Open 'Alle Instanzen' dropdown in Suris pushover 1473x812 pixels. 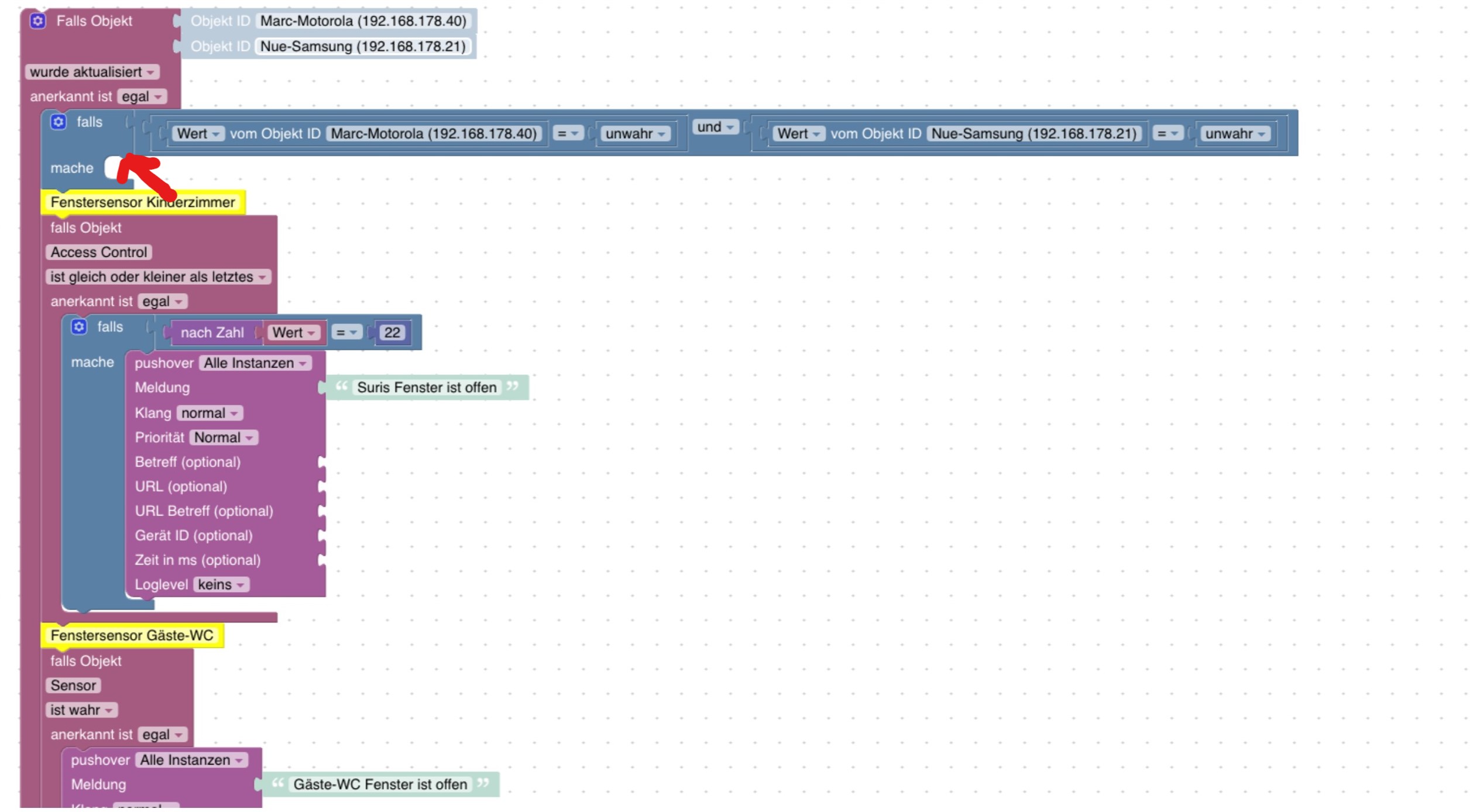click(x=255, y=363)
